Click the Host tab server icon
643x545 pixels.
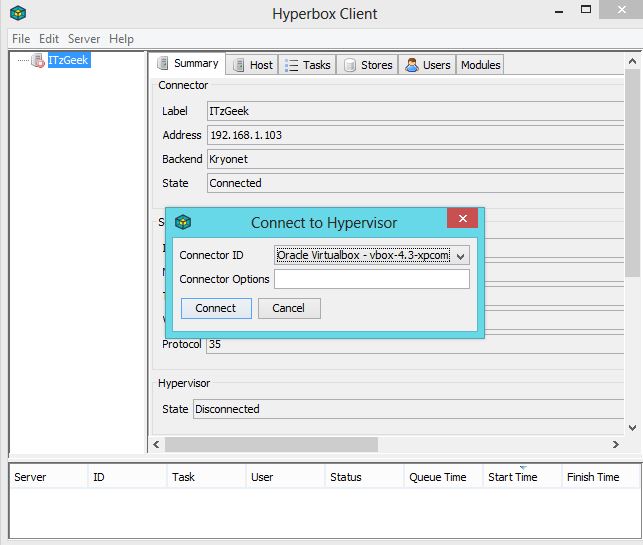click(x=239, y=65)
